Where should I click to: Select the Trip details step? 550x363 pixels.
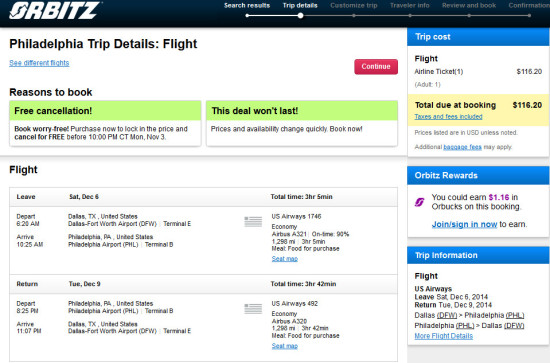(x=300, y=6)
